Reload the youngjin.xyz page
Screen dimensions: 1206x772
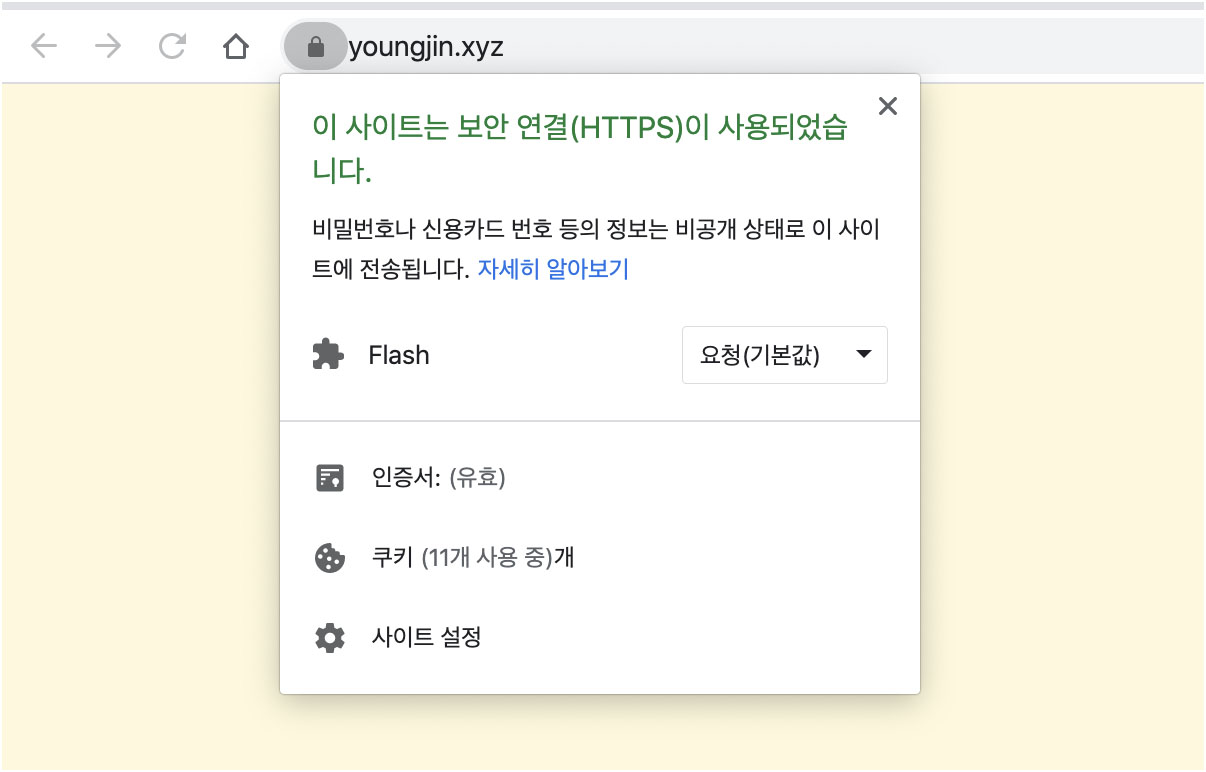coord(173,46)
